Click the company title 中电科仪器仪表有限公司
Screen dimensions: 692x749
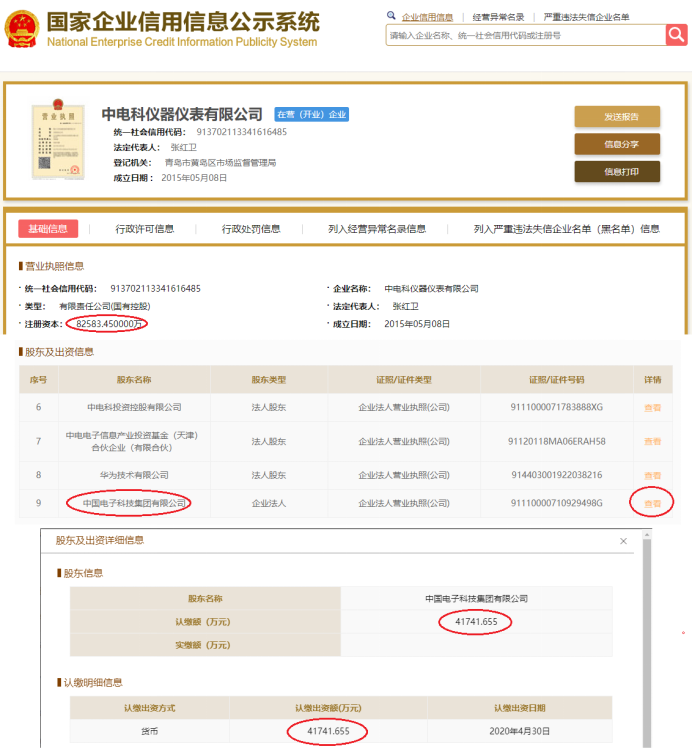tap(182, 114)
